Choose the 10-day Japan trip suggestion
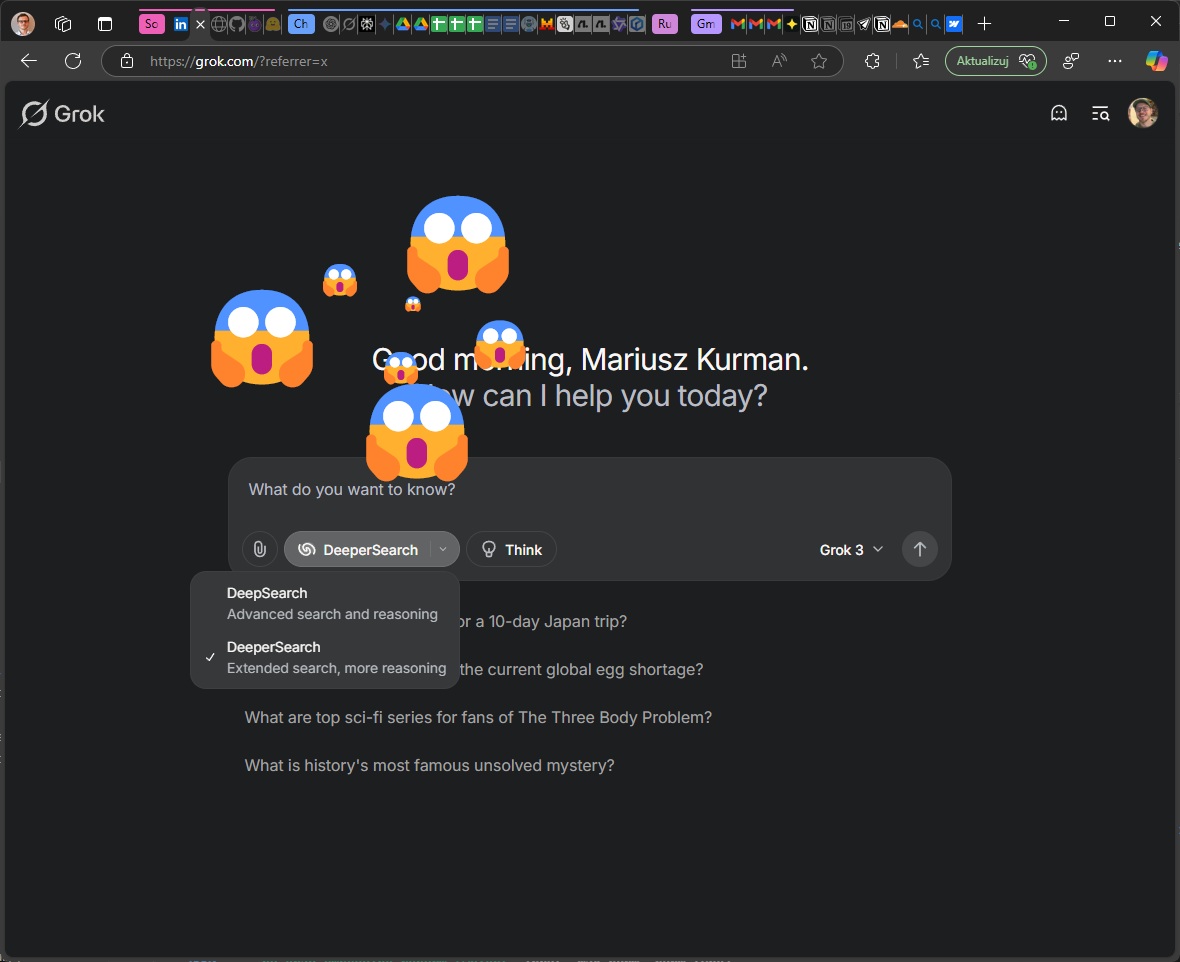 pos(542,622)
